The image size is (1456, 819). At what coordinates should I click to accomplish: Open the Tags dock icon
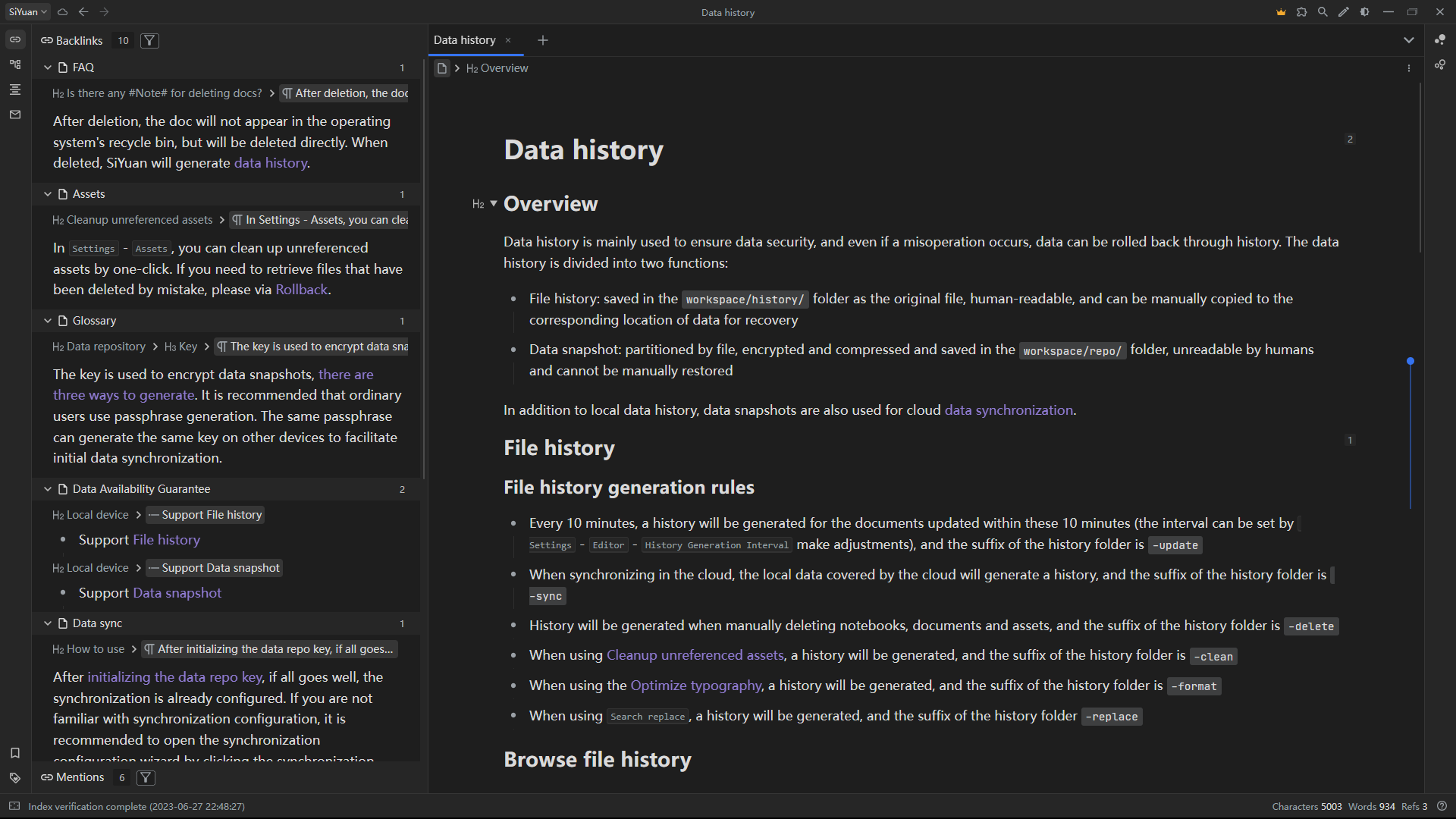click(15, 778)
